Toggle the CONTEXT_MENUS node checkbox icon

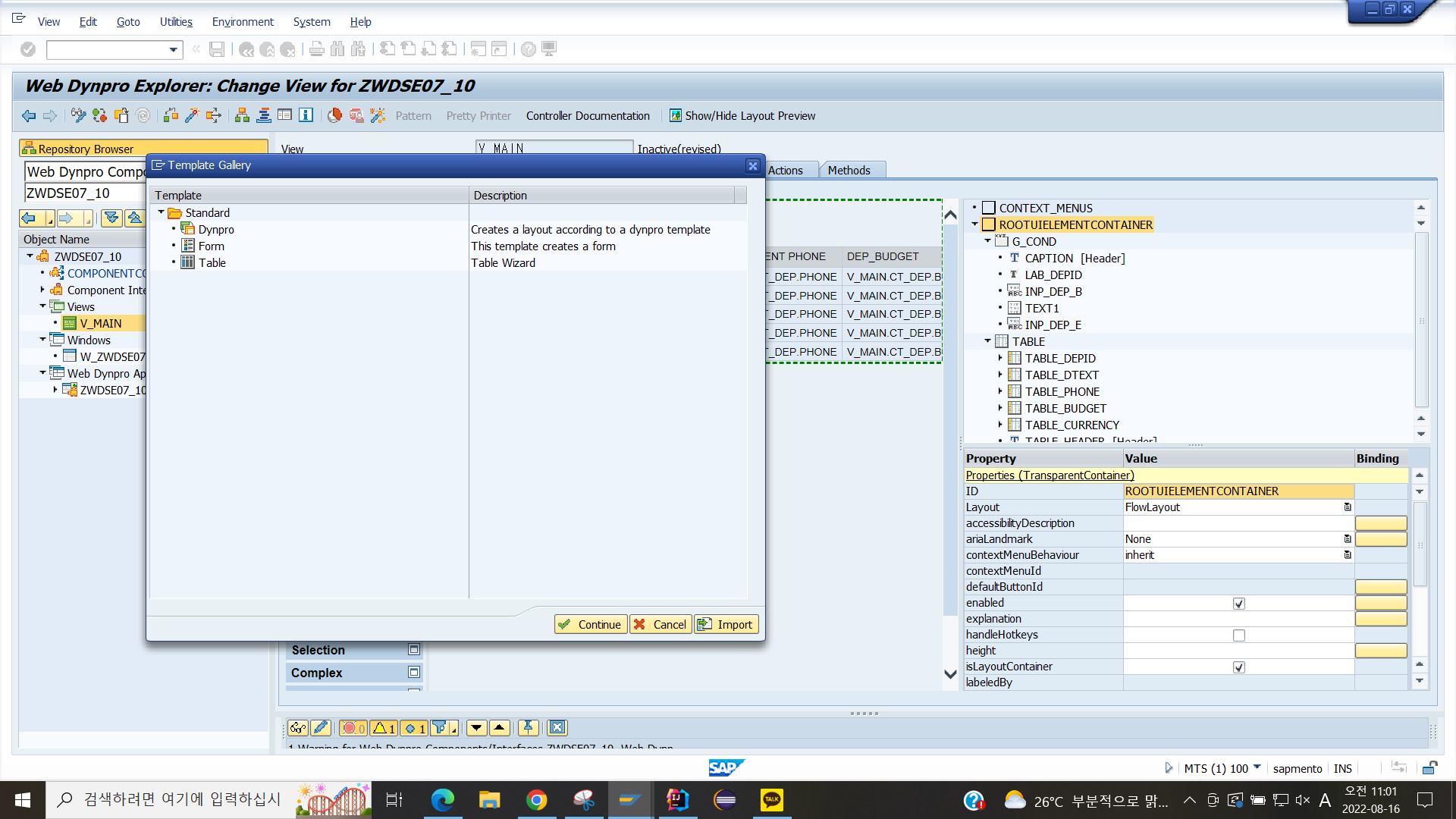coord(989,208)
